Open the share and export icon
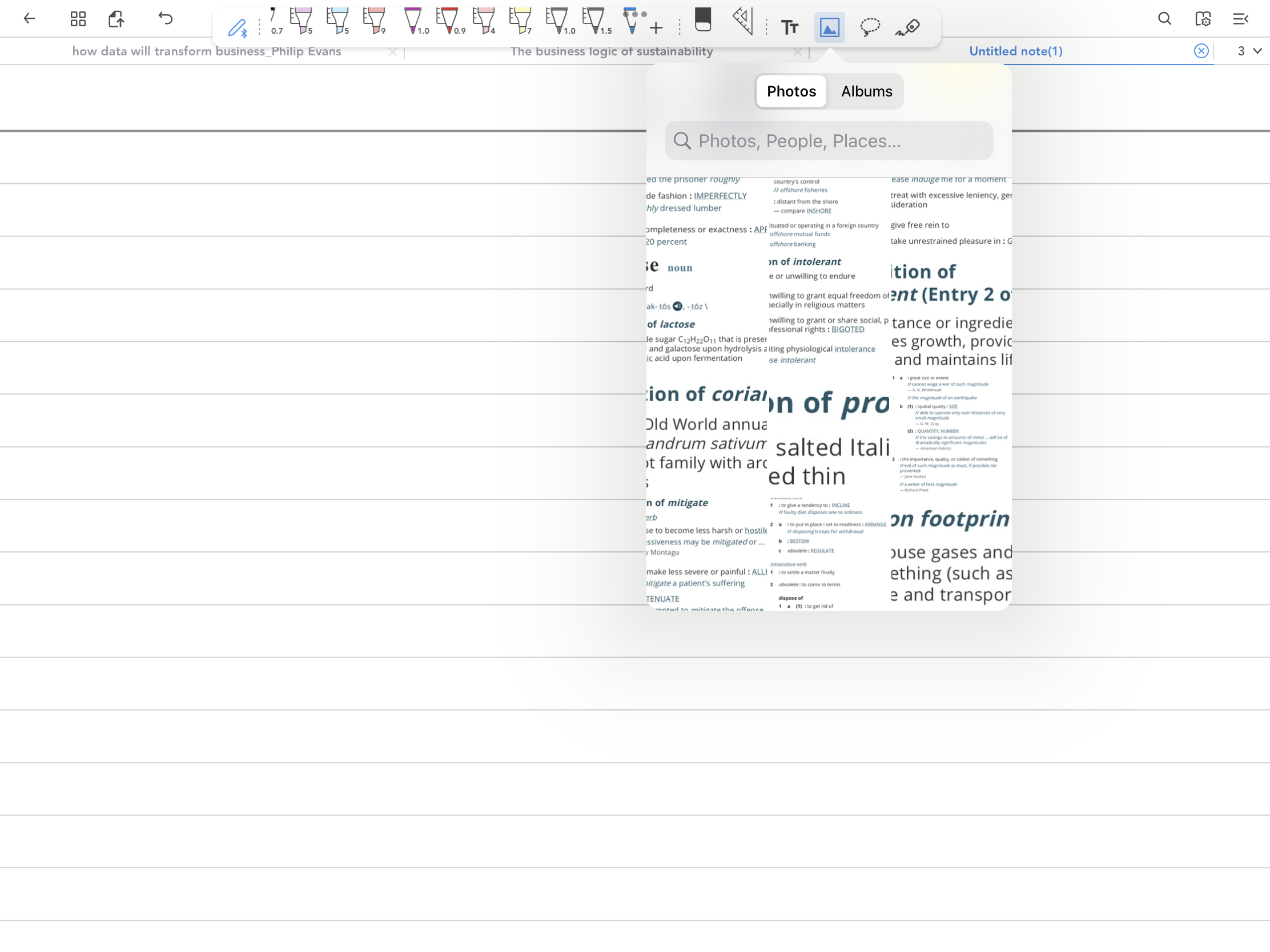This screenshot has width=1270, height=952. (x=116, y=19)
